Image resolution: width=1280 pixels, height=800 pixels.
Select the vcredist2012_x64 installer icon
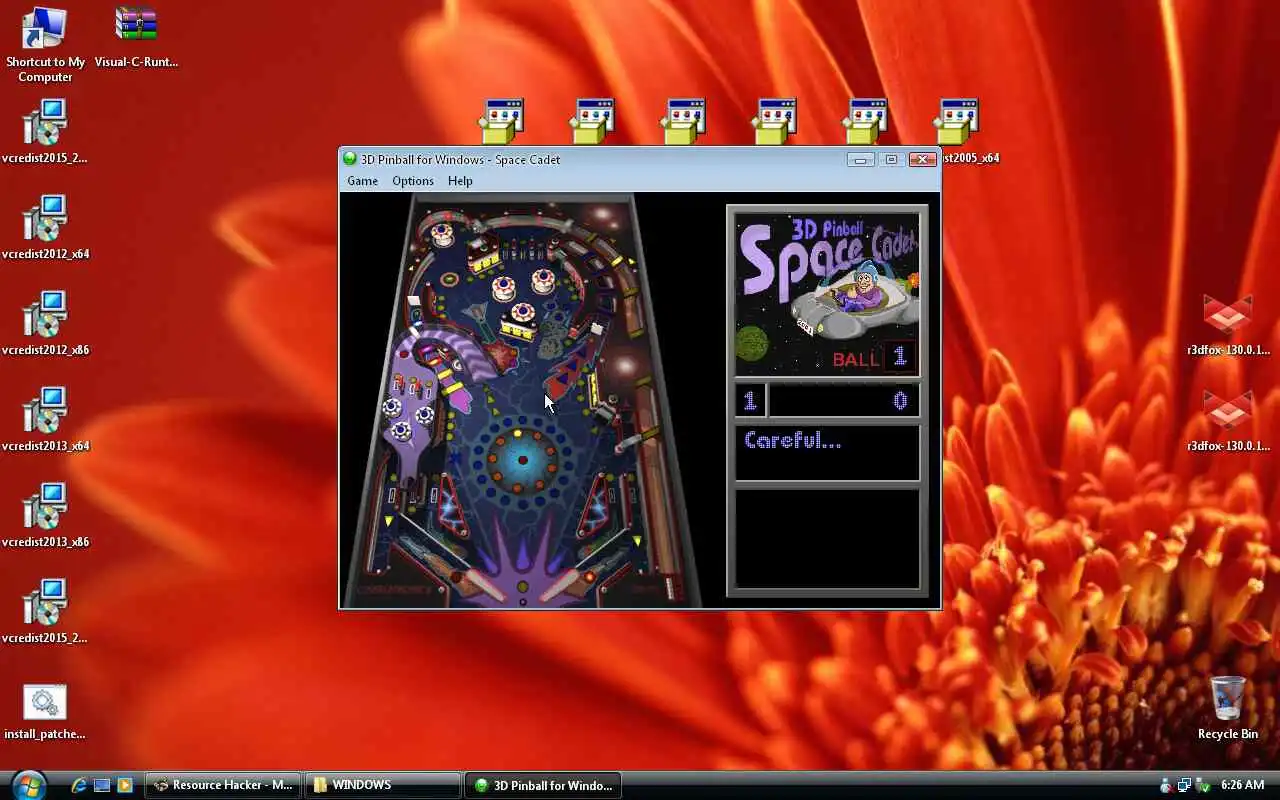(45, 228)
